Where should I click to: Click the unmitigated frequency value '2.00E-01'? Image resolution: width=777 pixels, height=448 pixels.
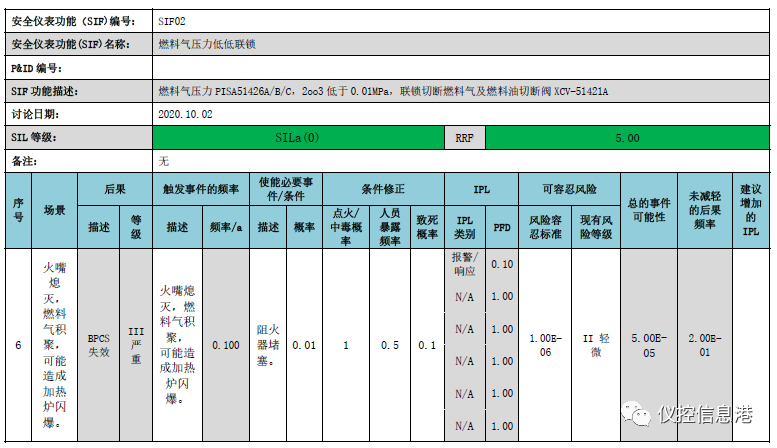click(705, 345)
